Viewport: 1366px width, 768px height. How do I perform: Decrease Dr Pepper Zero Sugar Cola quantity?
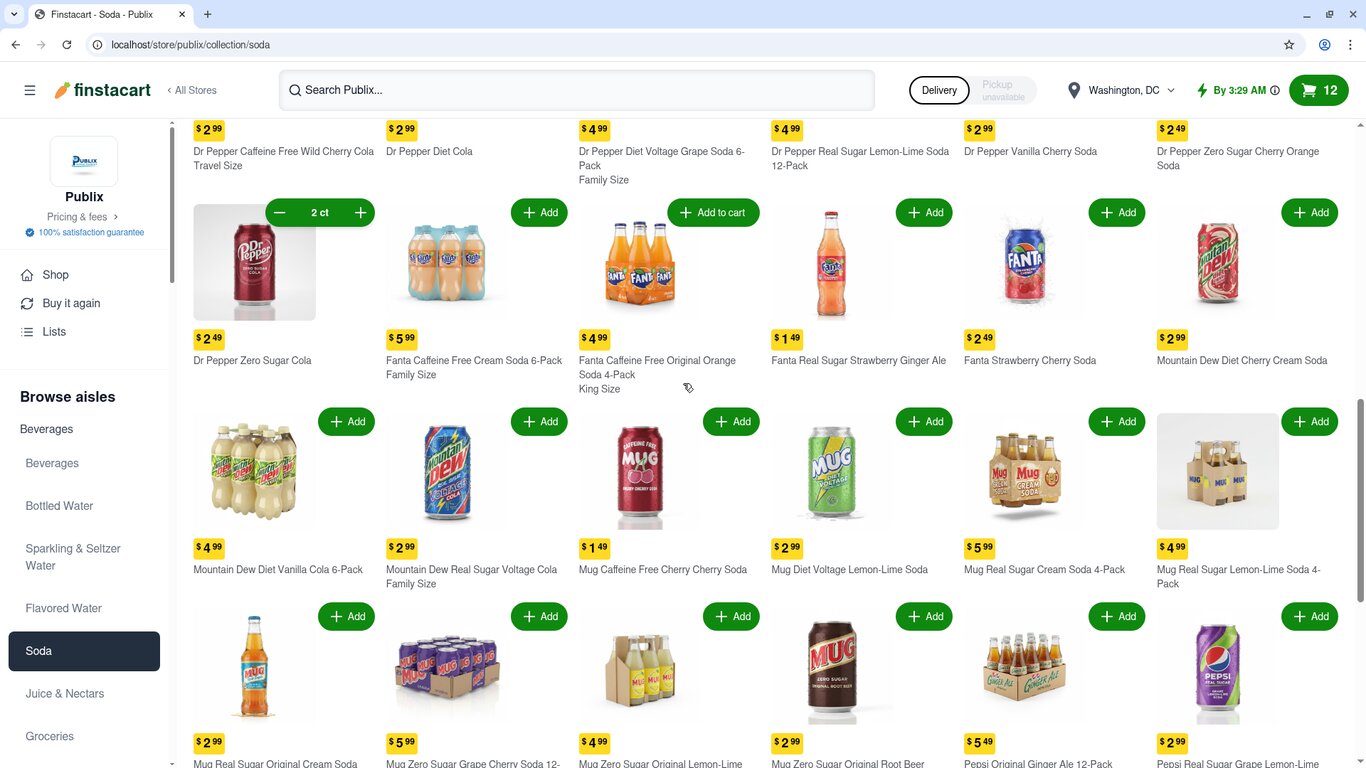(279, 213)
